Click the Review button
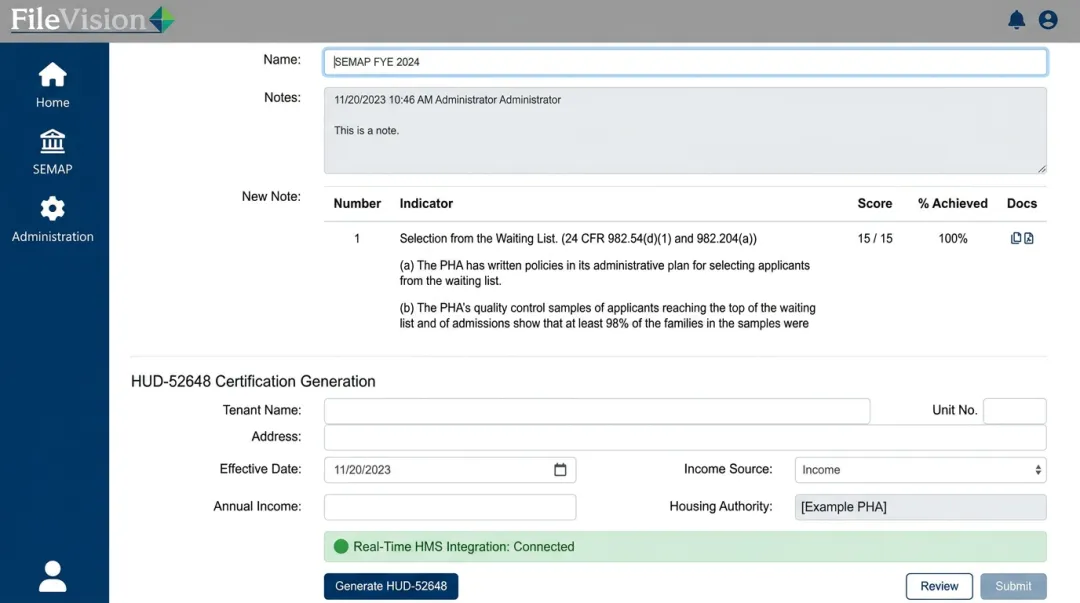Image resolution: width=1080 pixels, height=603 pixels. 939,586
